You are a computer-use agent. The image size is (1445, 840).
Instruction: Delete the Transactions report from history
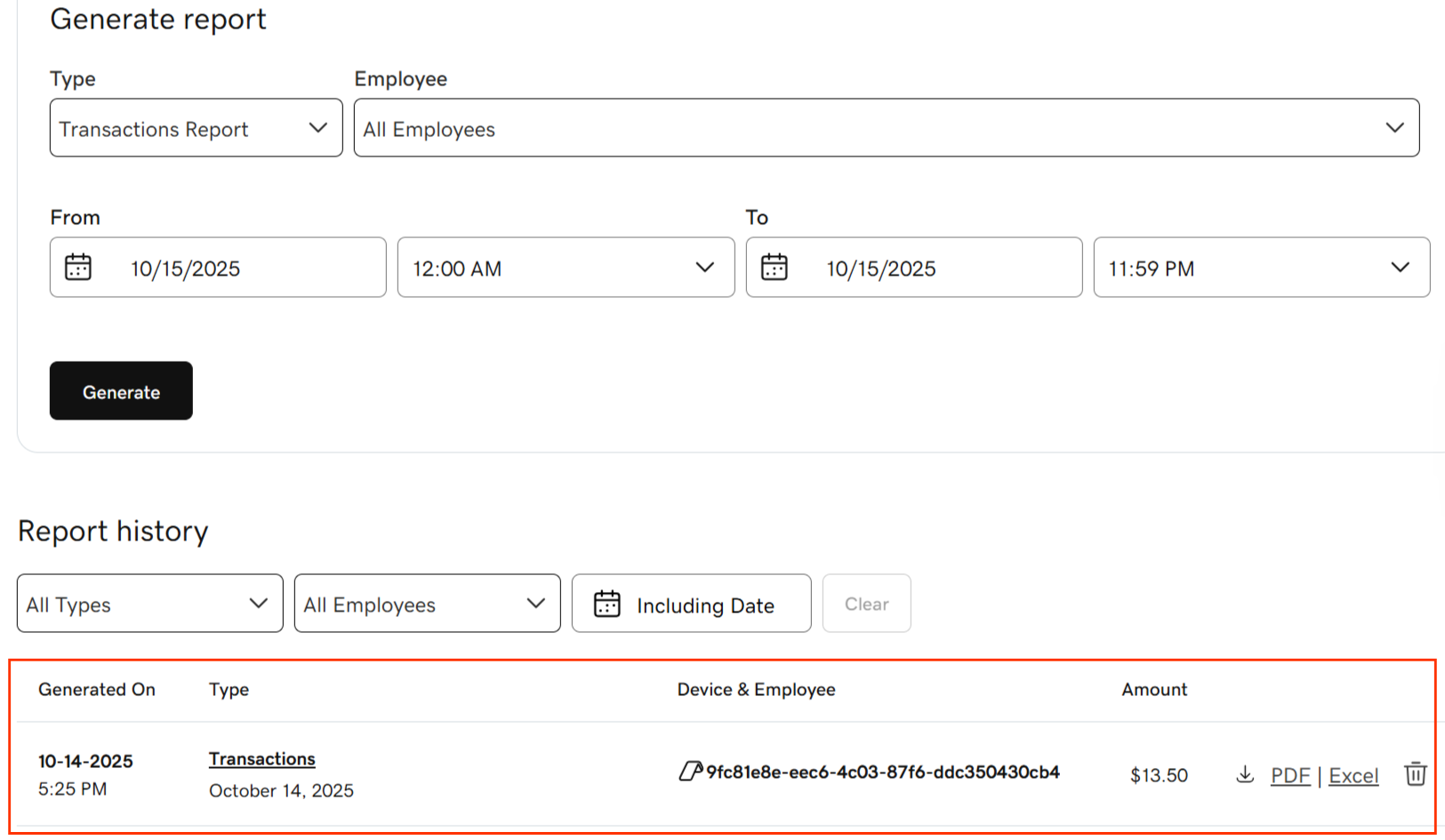[x=1416, y=774]
